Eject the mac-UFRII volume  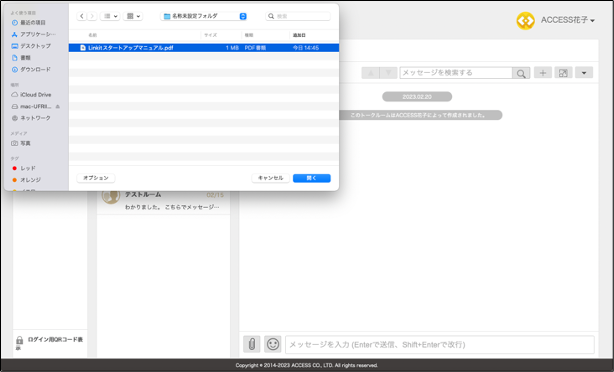click(58, 107)
